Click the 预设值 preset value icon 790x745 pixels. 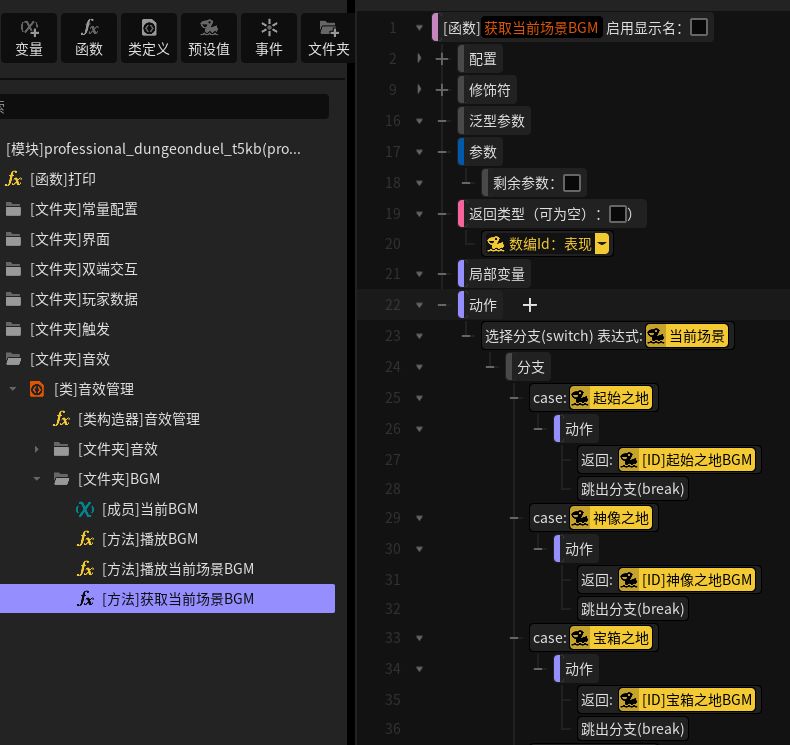pyautogui.click(x=208, y=38)
